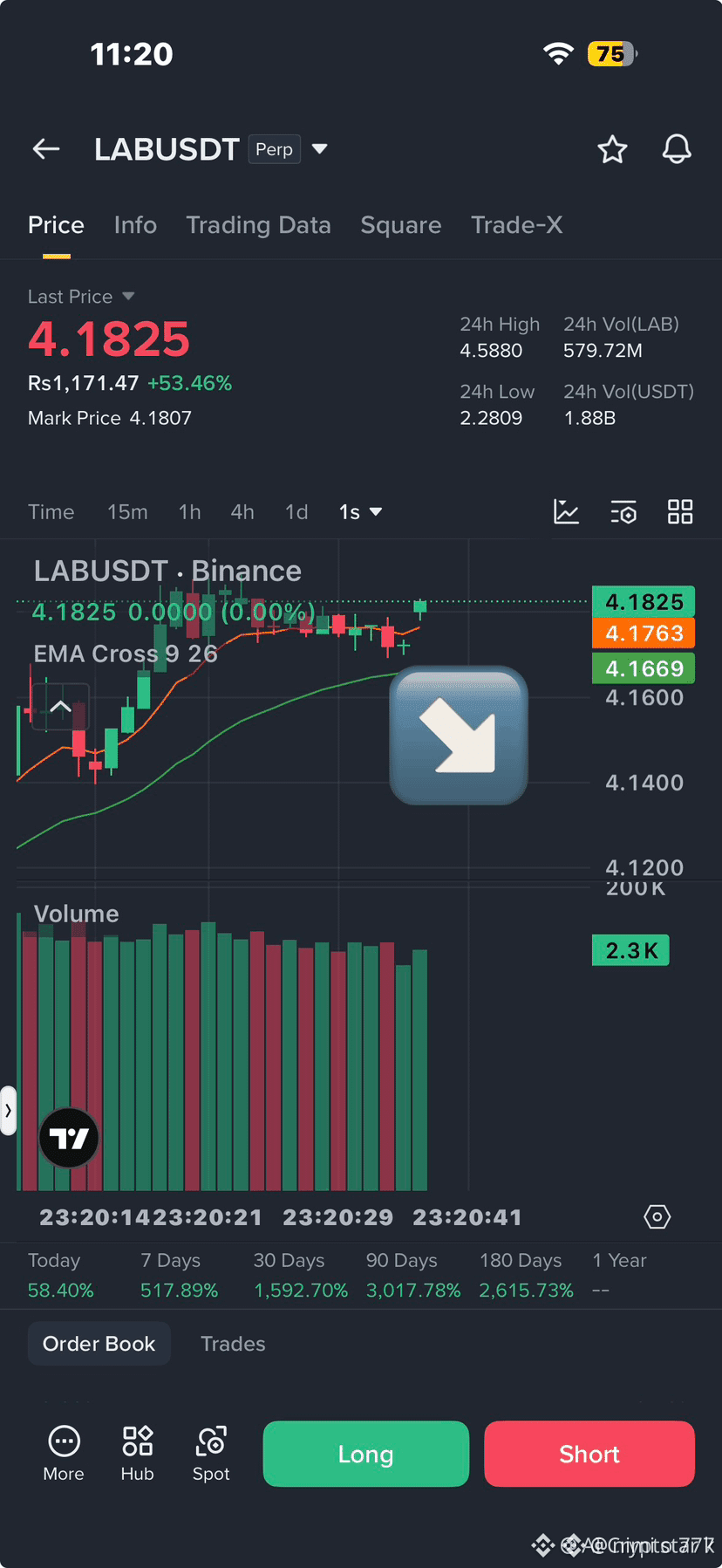
Task: Select the Order Book tab
Action: coord(99,1344)
